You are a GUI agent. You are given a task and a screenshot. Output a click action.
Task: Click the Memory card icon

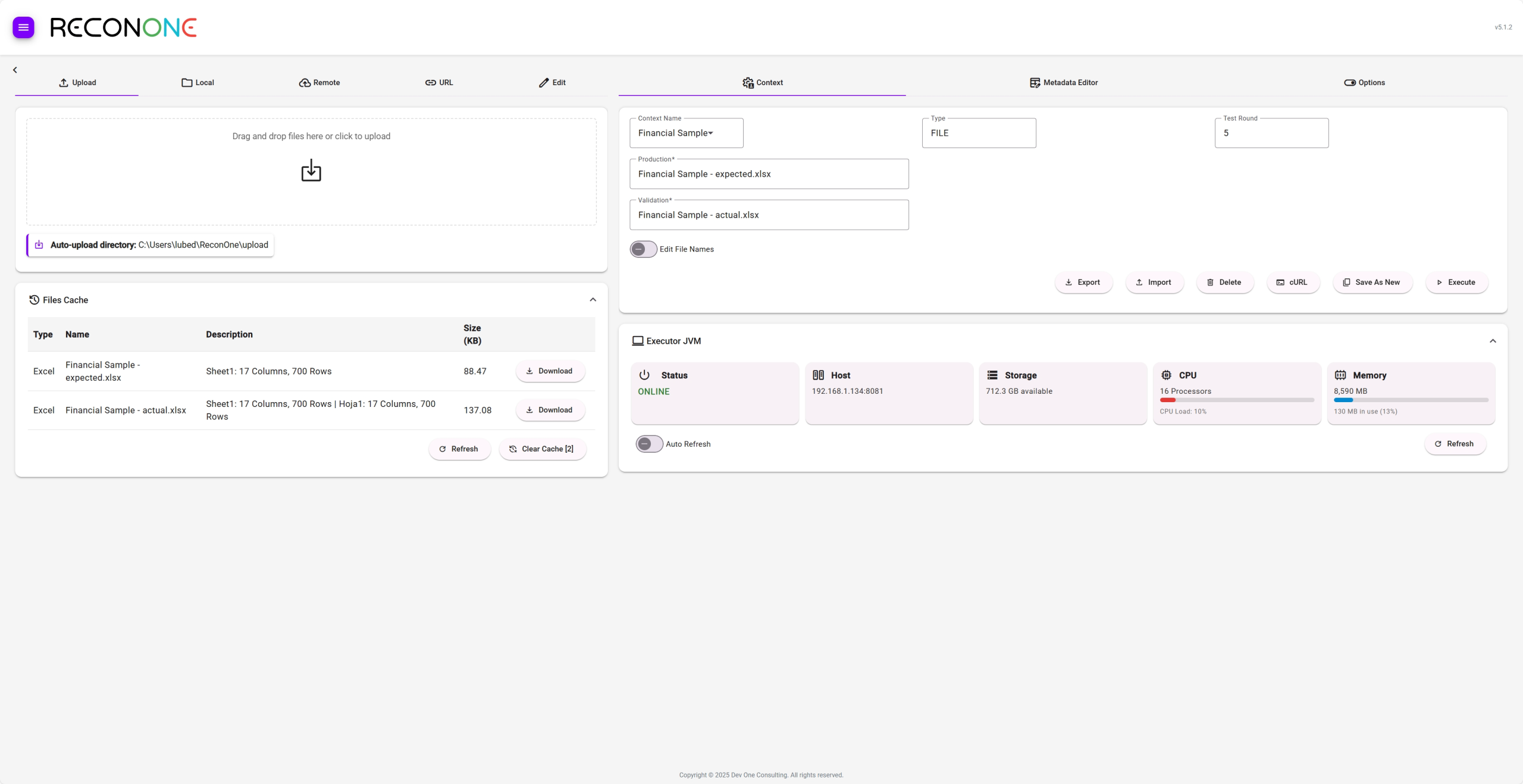tap(1340, 375)
